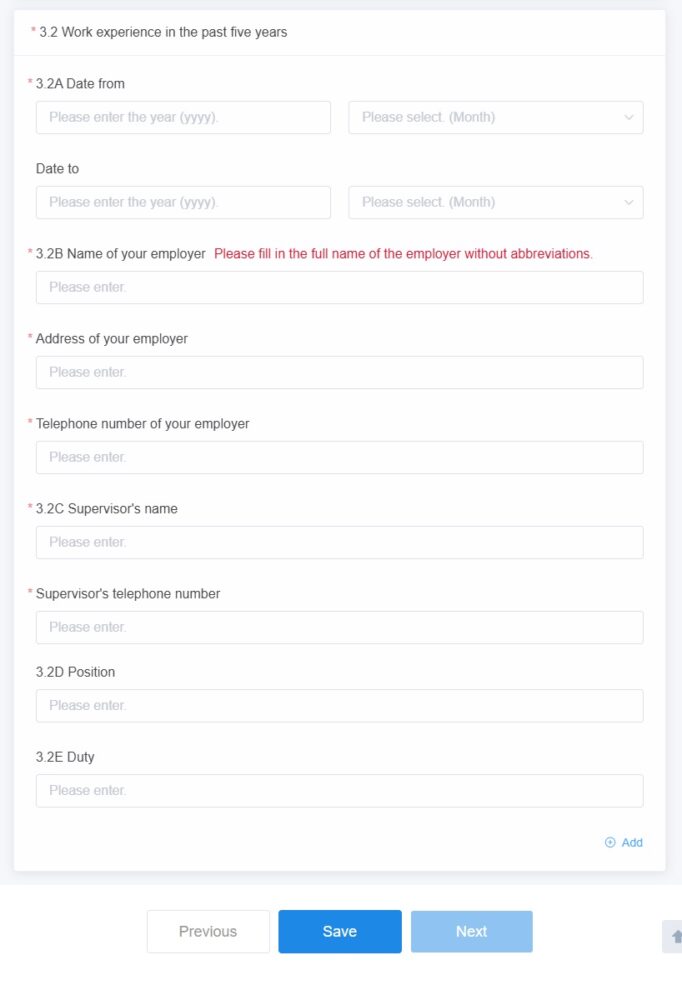Click the Add link text
This screenshot has width=682, height=1000.
click(x=632, y=842)
